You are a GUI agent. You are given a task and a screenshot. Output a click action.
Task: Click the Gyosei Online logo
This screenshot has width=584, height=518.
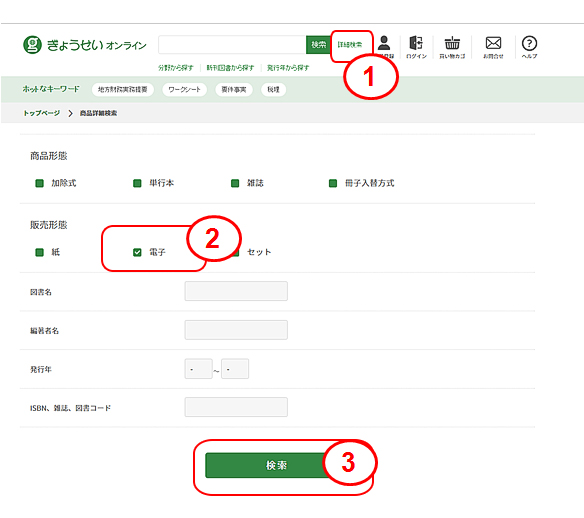point(85,45)
